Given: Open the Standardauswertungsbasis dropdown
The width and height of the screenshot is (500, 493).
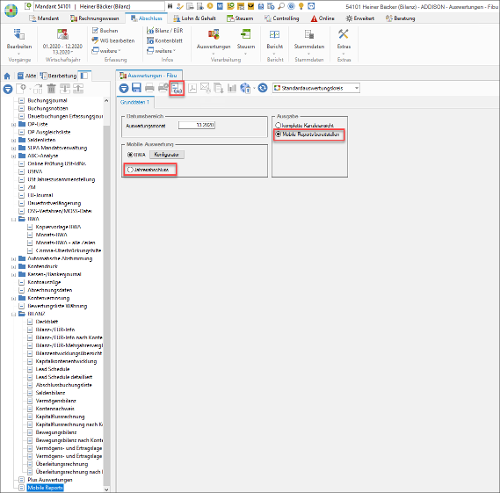Looking at the screenshot, I should tap(316, 88).
